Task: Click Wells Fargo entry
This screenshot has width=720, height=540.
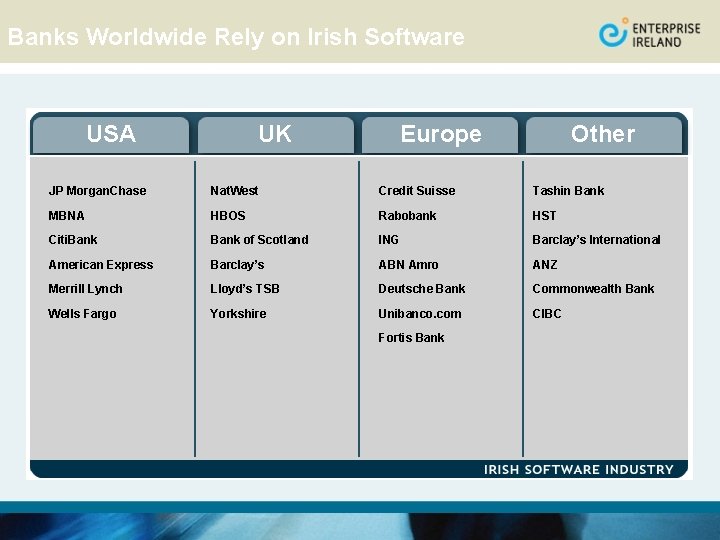Action: tap(82, 314)
